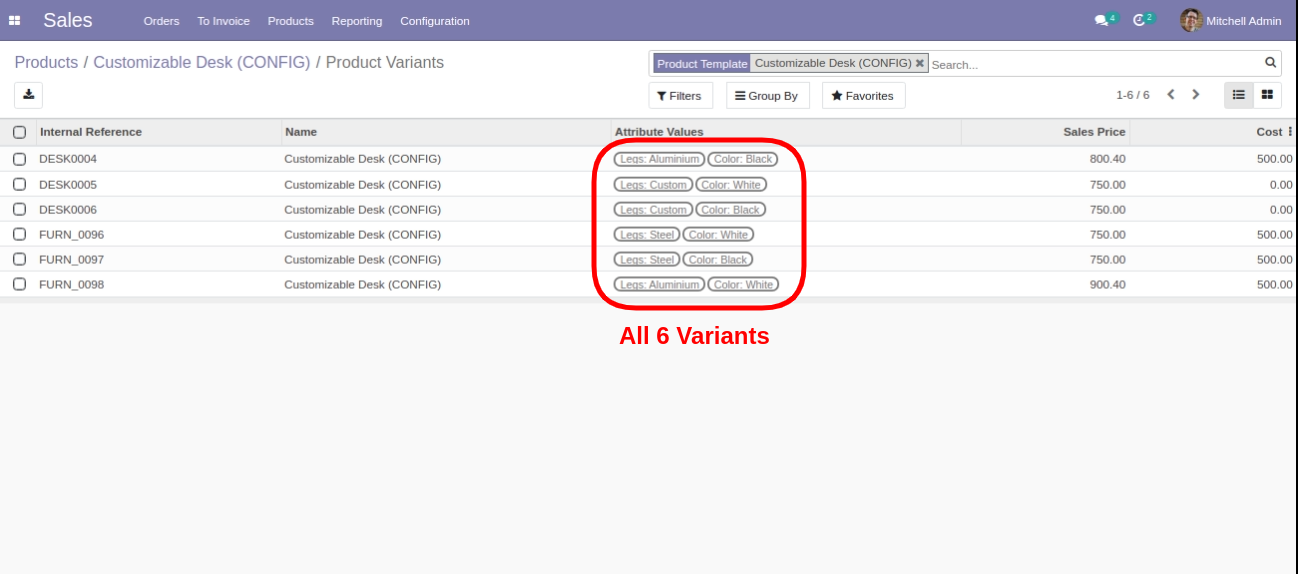Select the DESK0004 row checkbox
1298x574 pixels.
tap(19, 159)
